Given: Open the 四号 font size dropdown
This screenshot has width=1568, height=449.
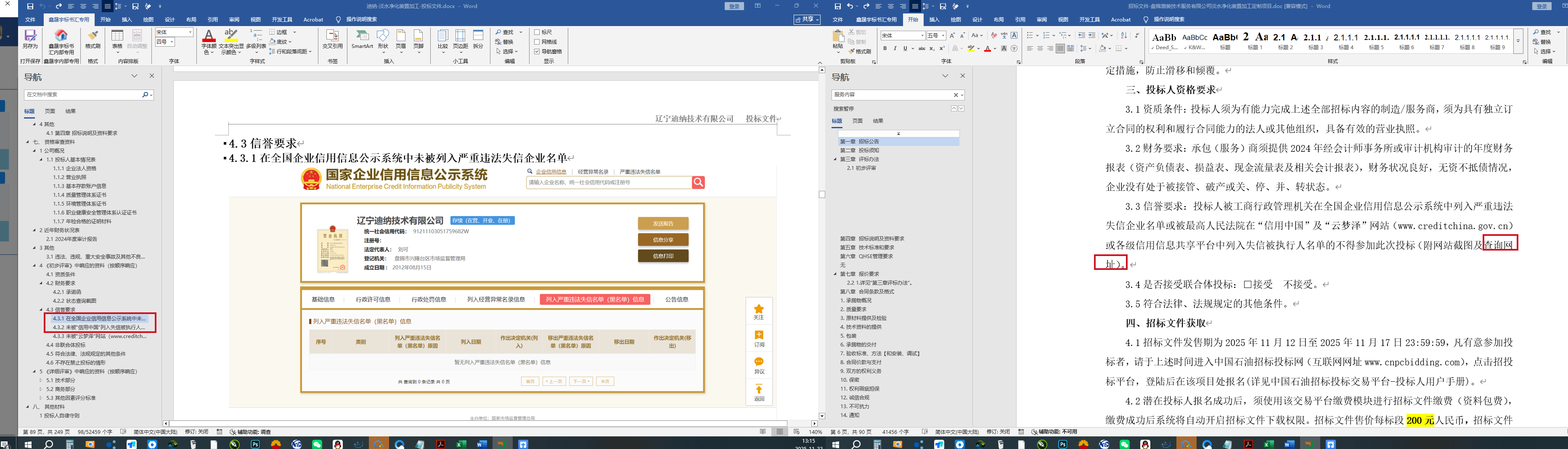Looking at the screenshot, I should click(172, 42).
